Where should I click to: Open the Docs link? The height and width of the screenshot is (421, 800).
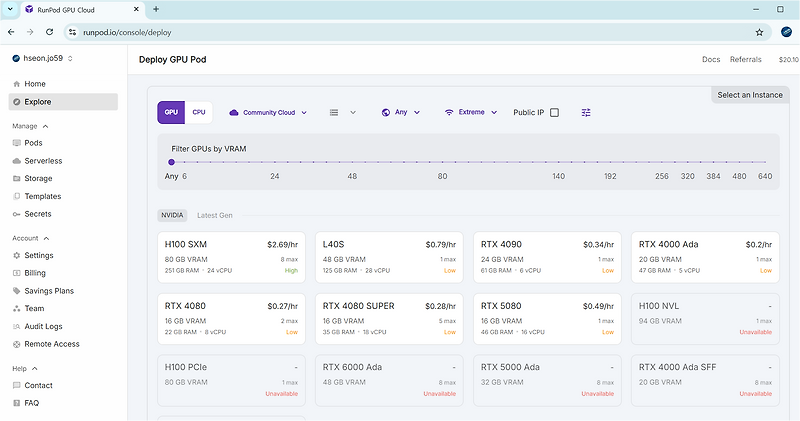(x=711, y=59)
